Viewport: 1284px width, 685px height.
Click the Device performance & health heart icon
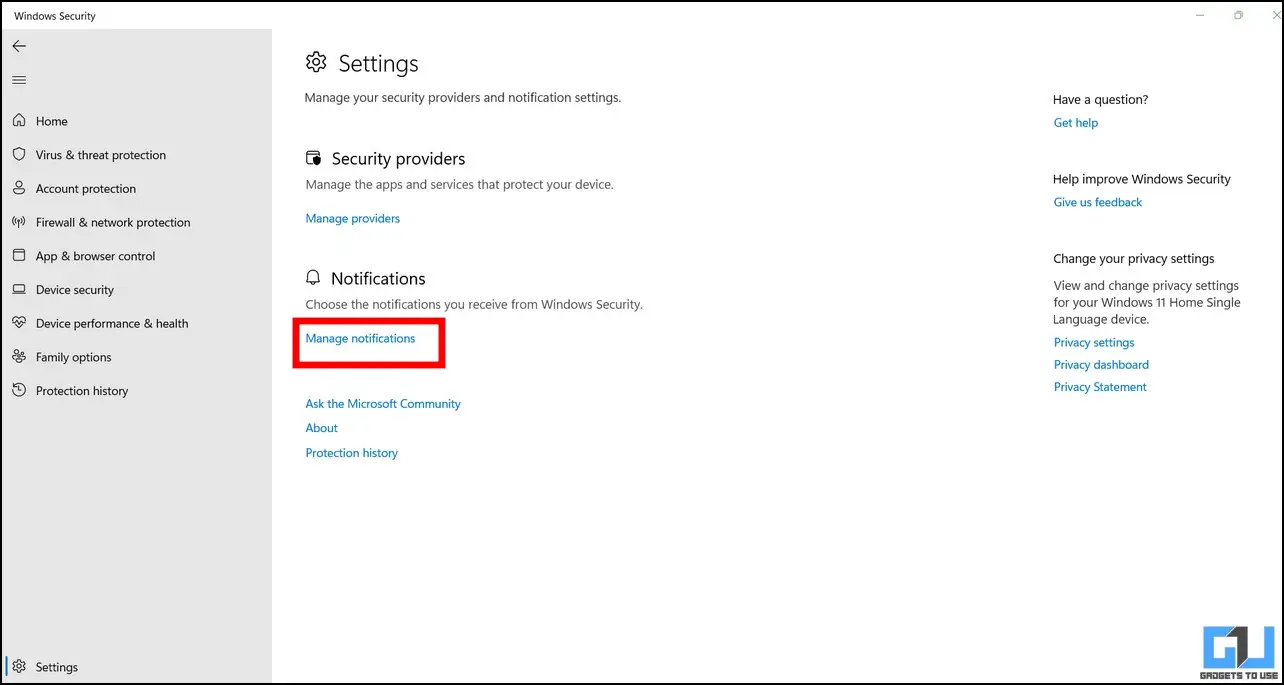click(19, 323)
